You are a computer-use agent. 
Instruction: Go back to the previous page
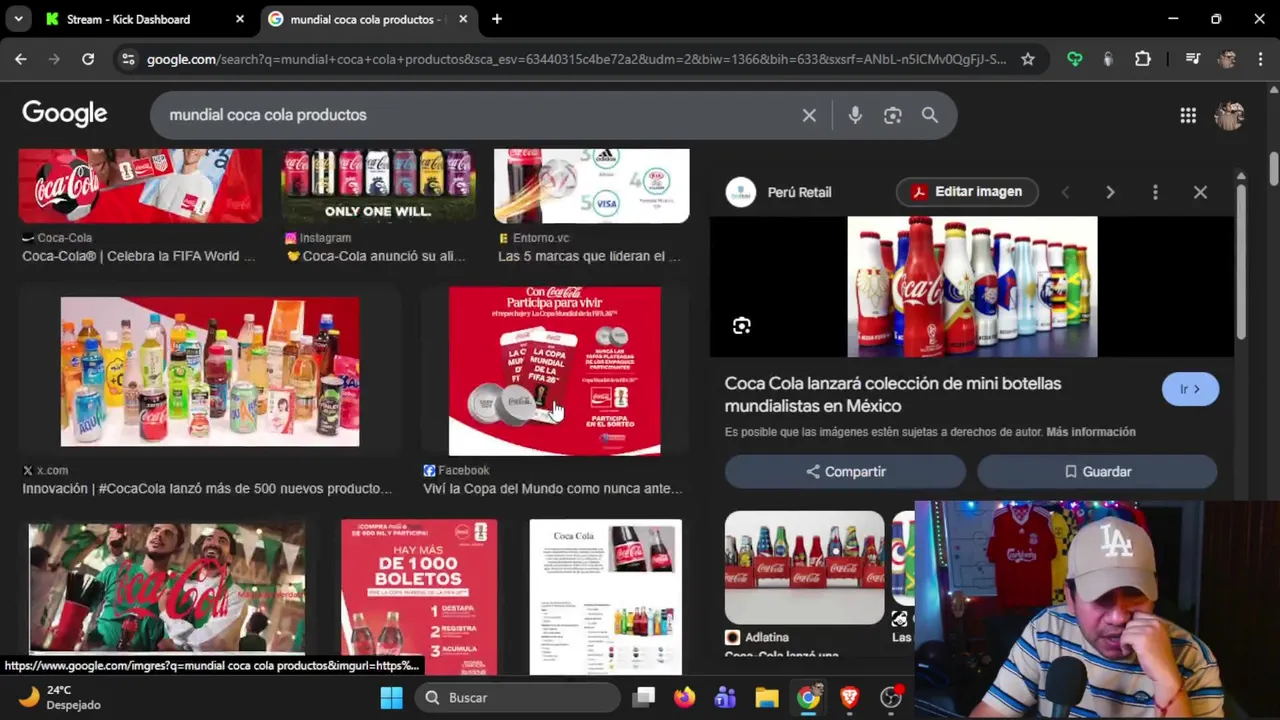click(x=21, y=59)
